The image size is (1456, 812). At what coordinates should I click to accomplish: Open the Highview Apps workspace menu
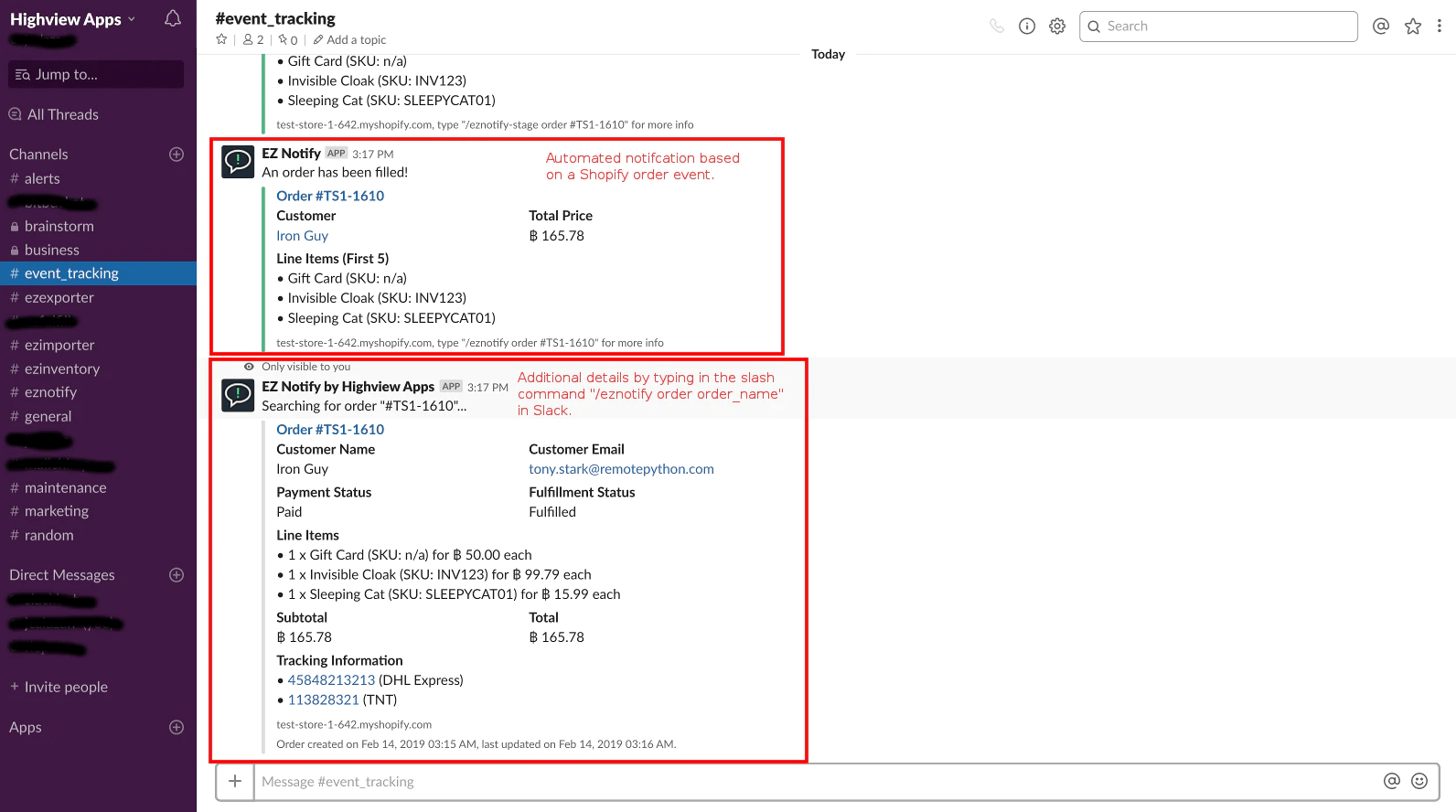point(73,19)
